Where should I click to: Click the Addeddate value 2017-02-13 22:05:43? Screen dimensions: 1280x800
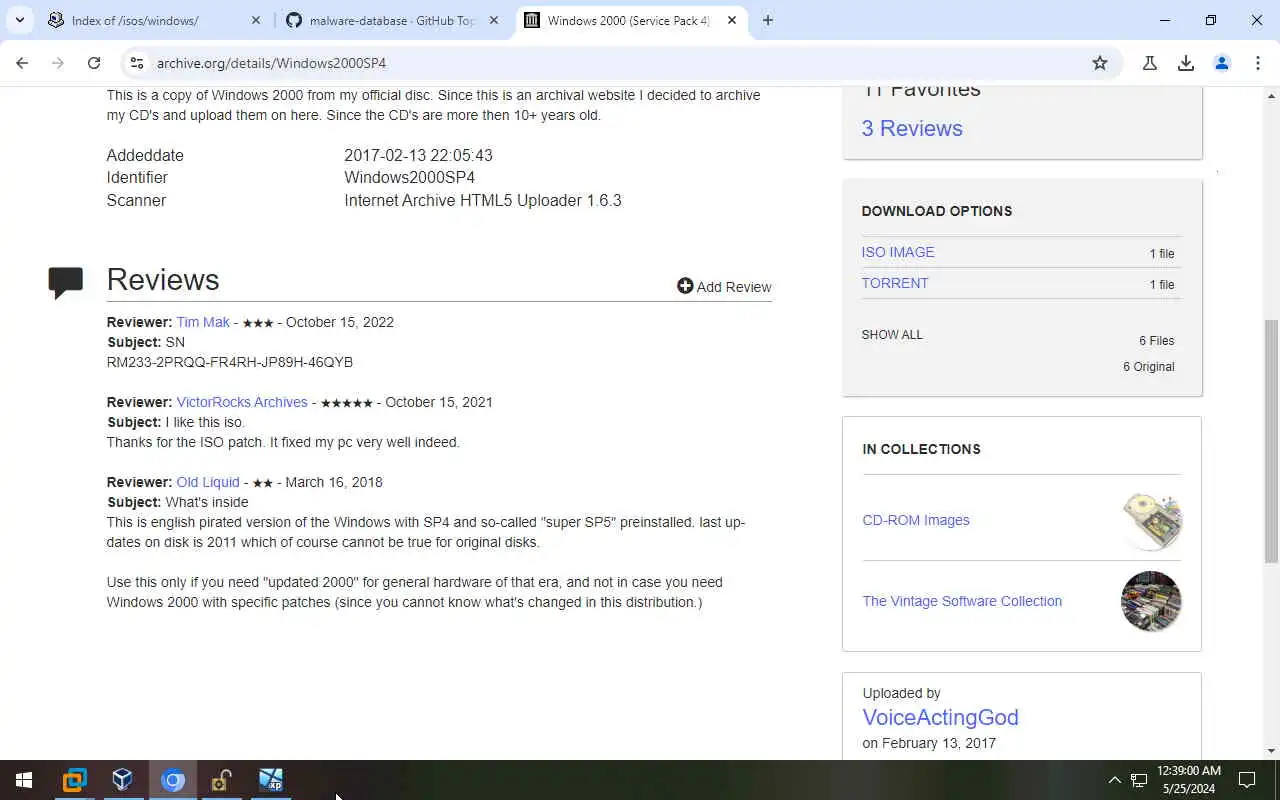click(x=418, y=155)
